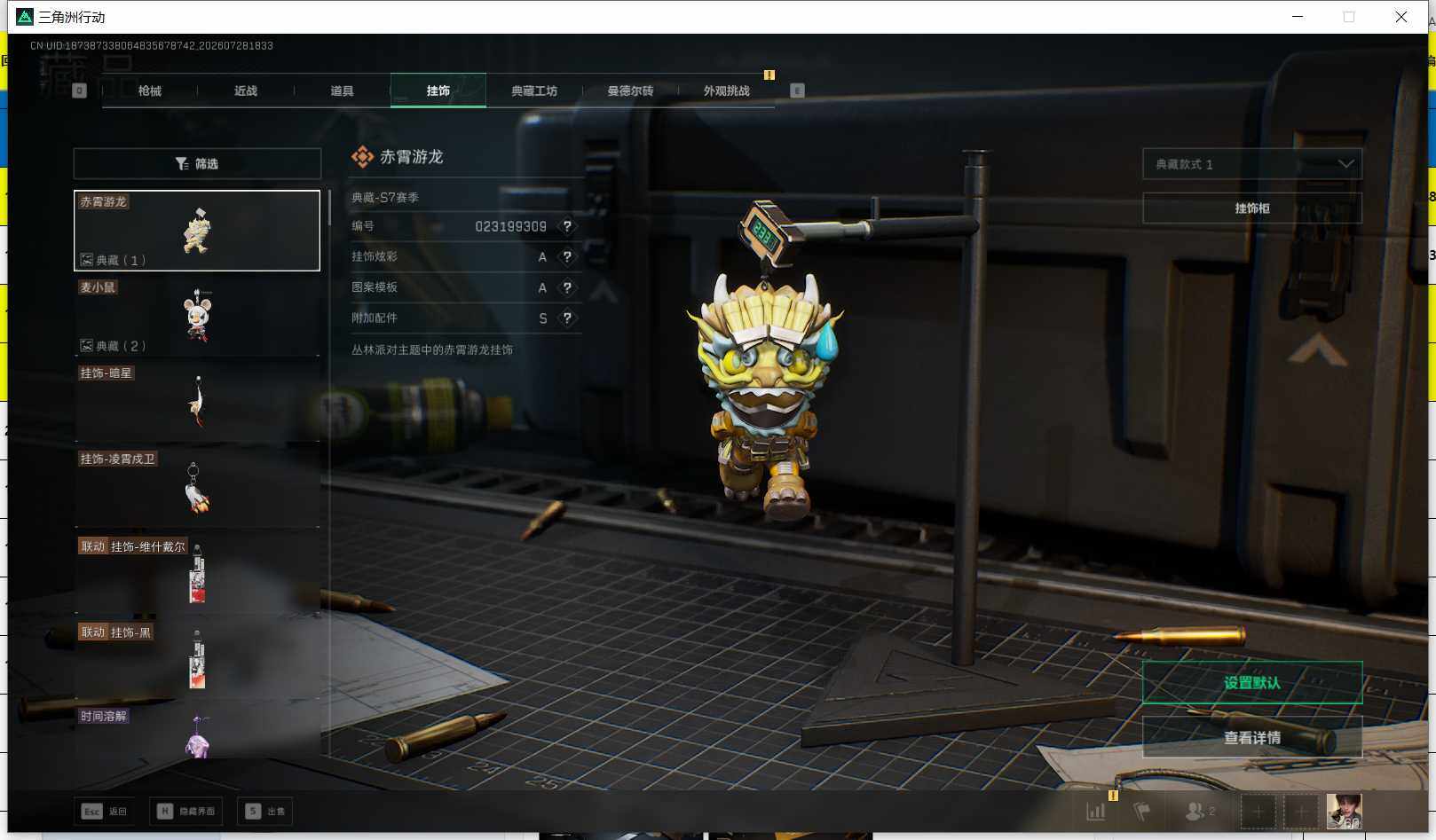Click the 典藏 (2) collection icon on 麦小鼠

[87, 346]
